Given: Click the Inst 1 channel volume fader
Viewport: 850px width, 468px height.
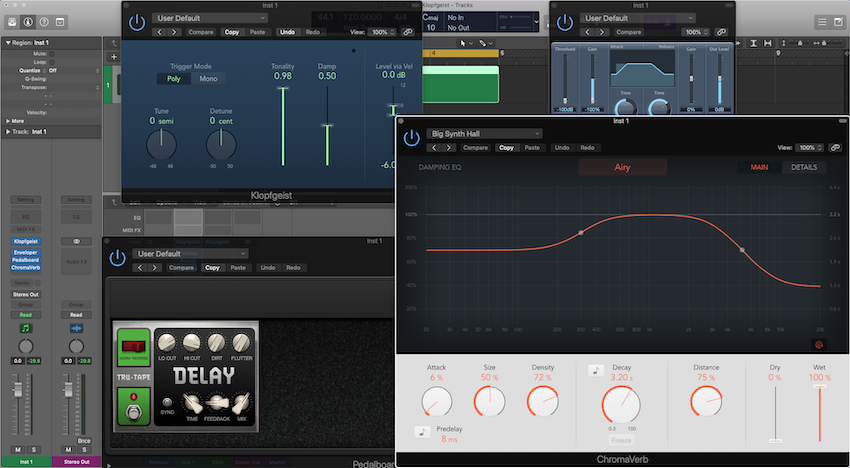Looking at the screenshot, I should [18, 390].
